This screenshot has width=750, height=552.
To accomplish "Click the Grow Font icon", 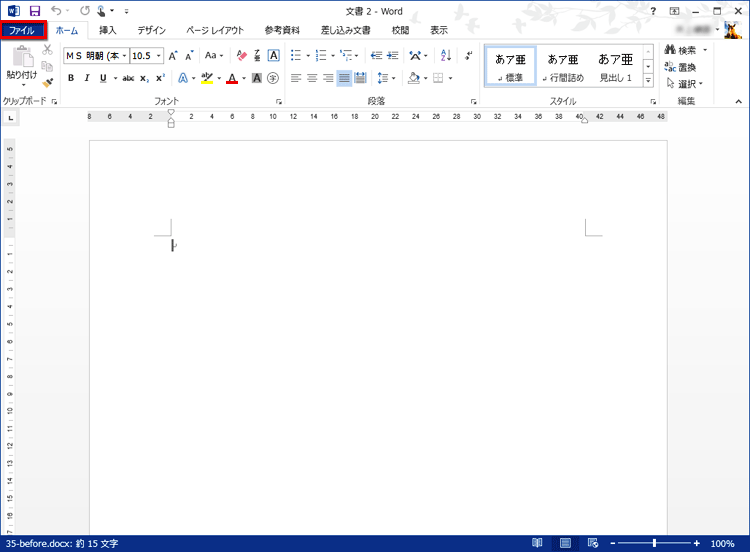I will pos(173,55).
